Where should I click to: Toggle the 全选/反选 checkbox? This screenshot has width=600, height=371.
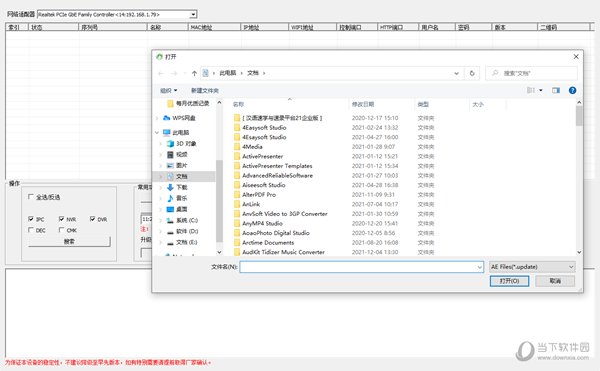tap(31, 197)
